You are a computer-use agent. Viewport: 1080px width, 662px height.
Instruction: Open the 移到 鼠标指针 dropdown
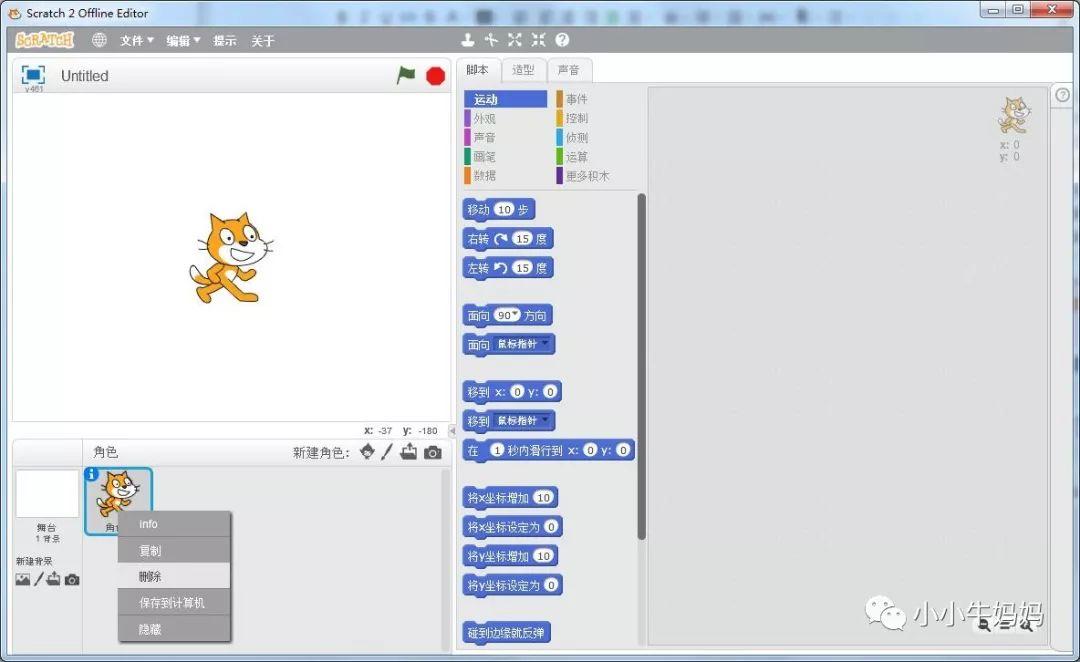[523, 420]
